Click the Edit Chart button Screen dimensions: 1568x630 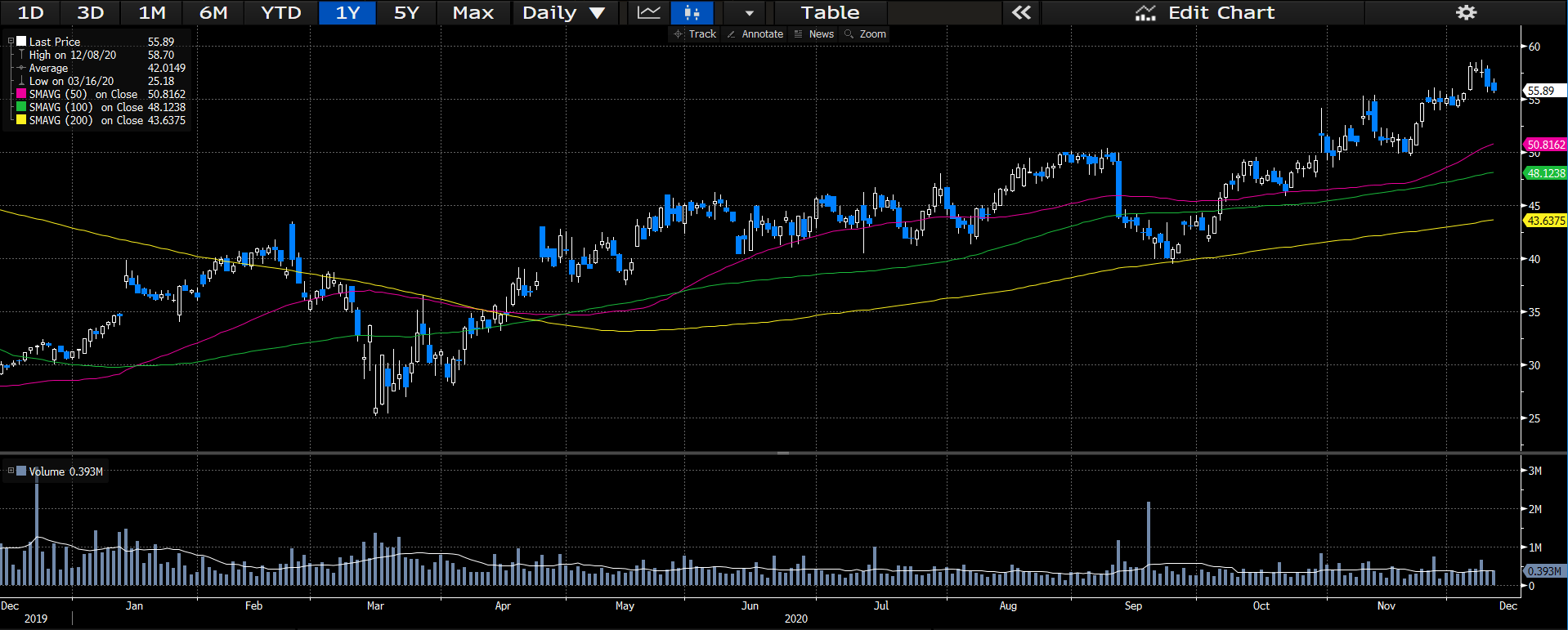(1204, 13)
